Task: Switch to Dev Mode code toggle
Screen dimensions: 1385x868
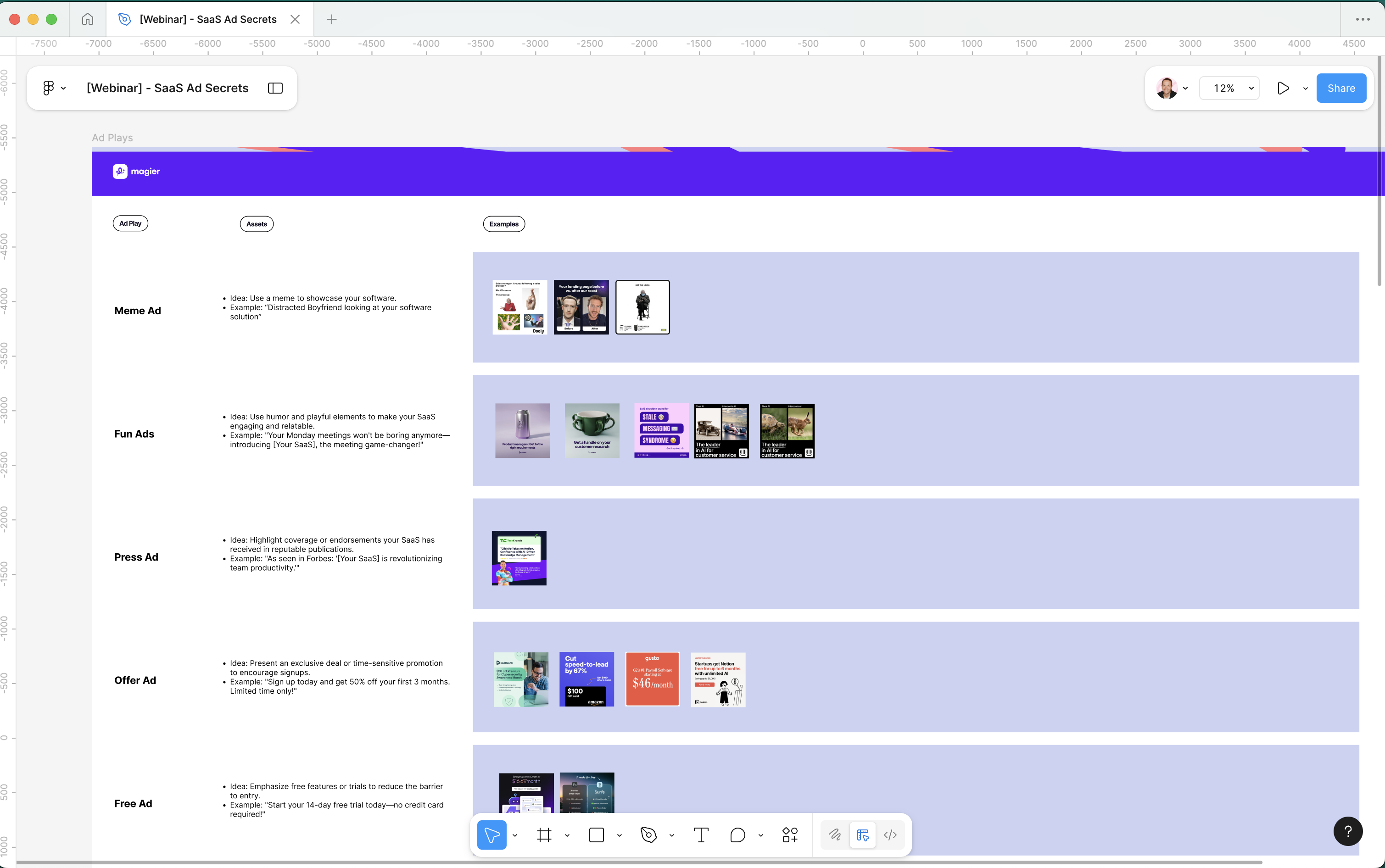Action: [x=890, y=835]
